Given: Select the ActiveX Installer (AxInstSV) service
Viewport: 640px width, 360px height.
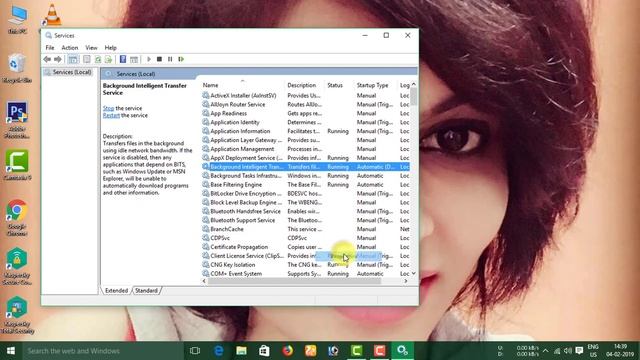Looking at the screenshot, I should tap(305, 96).
